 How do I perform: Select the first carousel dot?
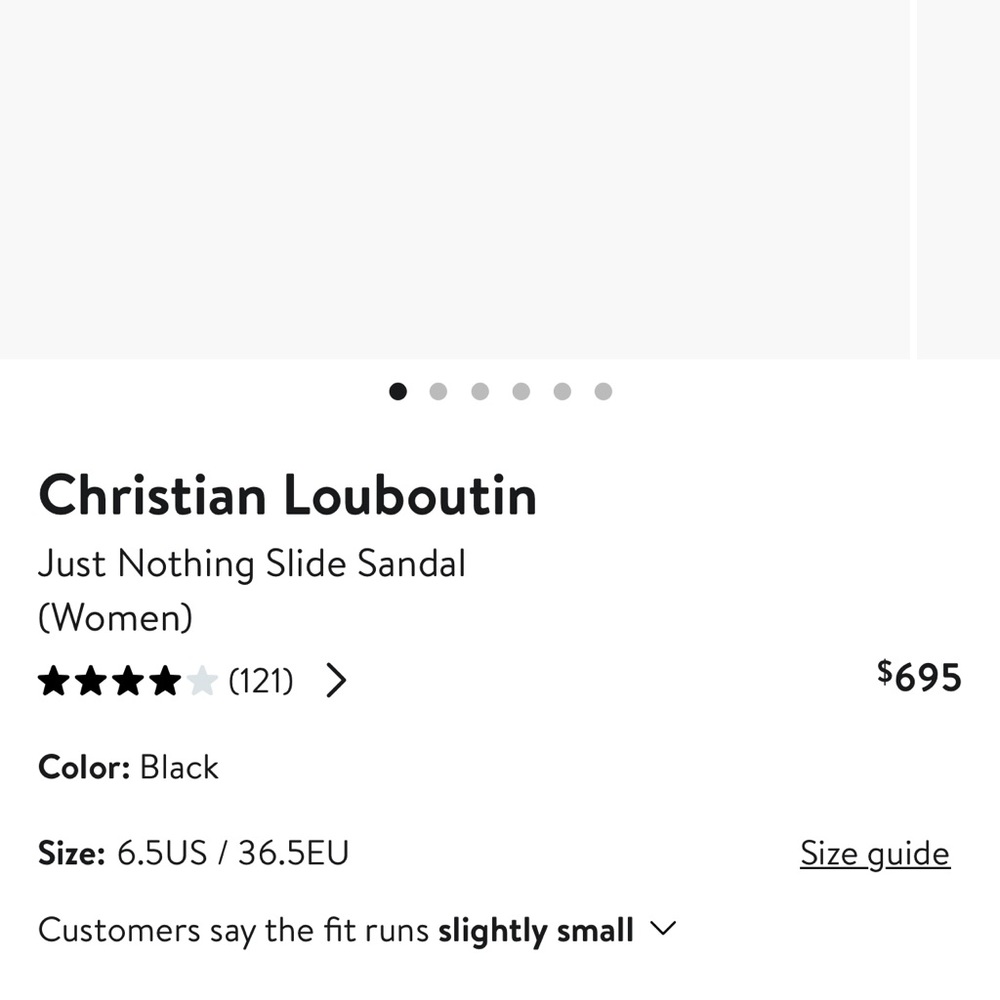pyautogui.click(x=398, y=391)
